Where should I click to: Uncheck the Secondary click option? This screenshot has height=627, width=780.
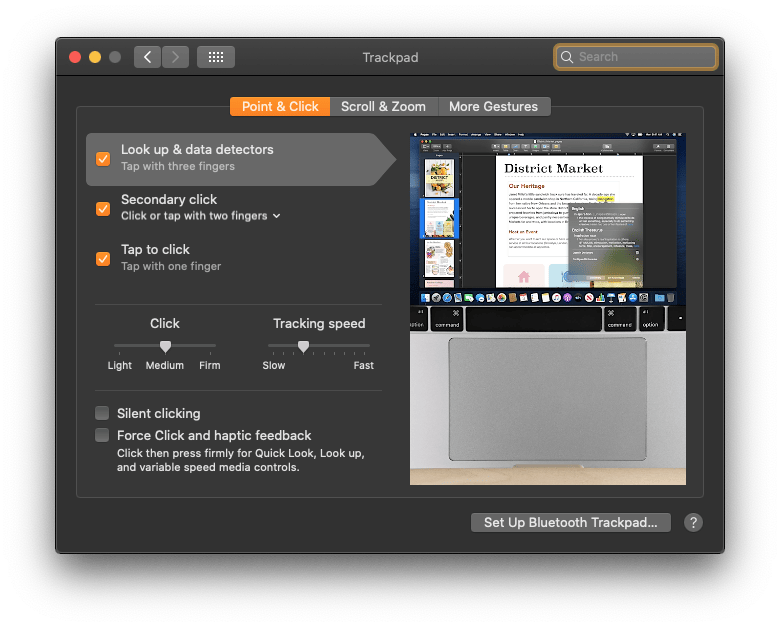point(103,208)
